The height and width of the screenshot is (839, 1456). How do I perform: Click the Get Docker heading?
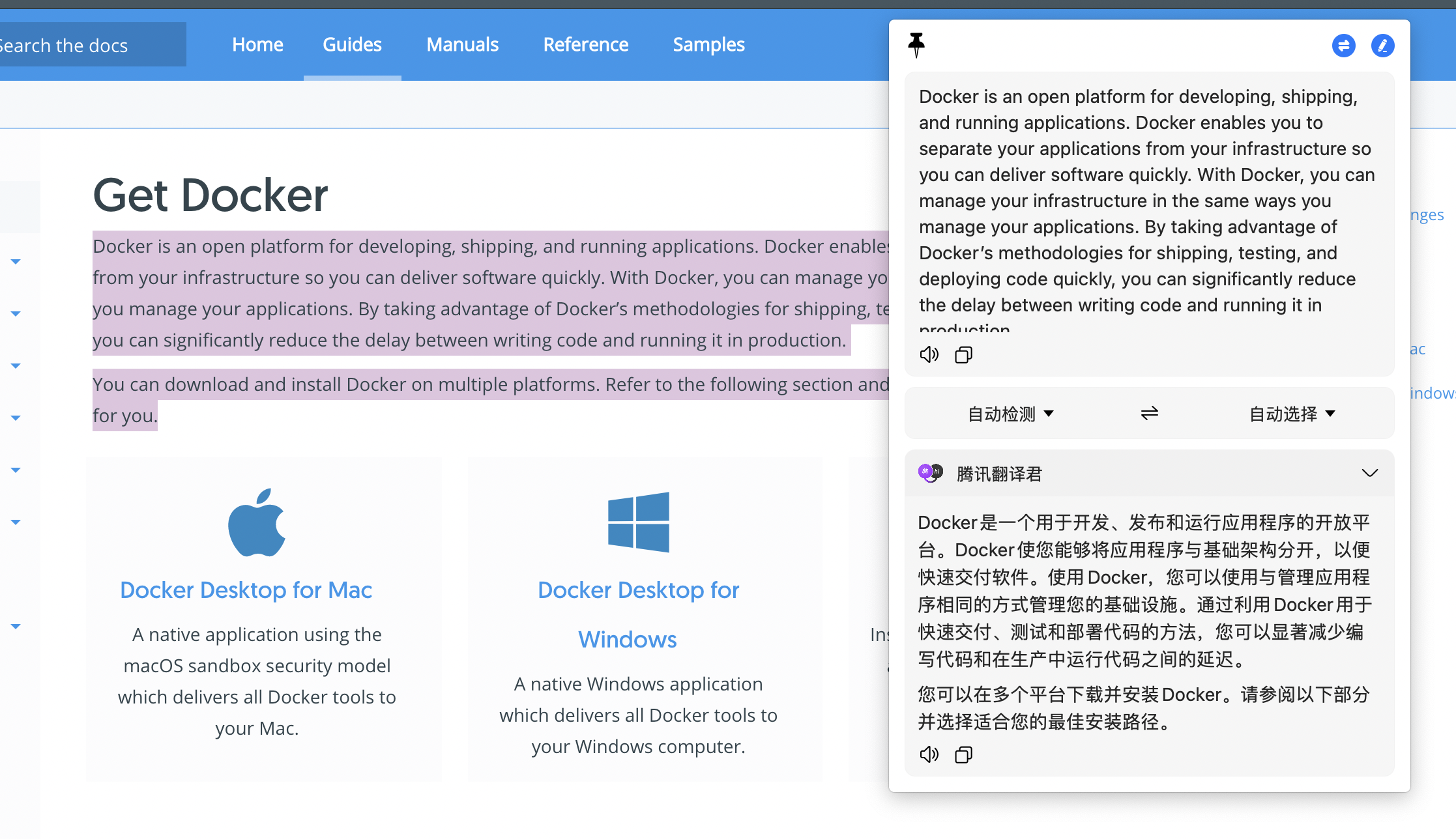pos(210,195)
